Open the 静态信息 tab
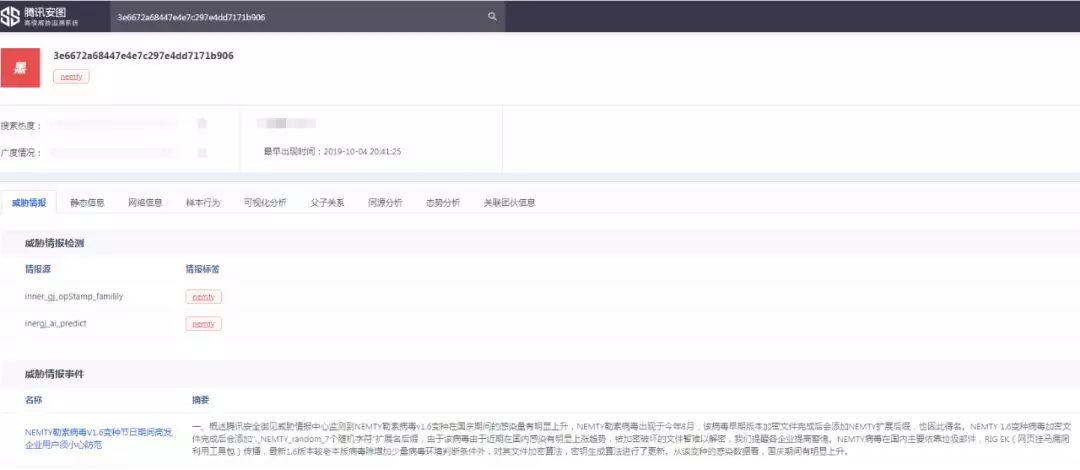Screen dimensions: 1080x470 pyautogui.click(x=87, y=202)
